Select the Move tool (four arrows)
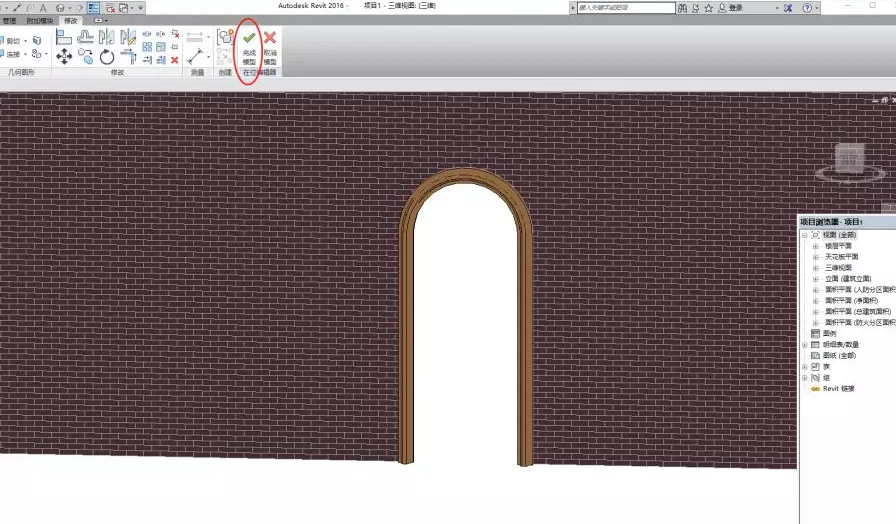The height and width of the screenshot is (524, 896). [x=64, y=56]
